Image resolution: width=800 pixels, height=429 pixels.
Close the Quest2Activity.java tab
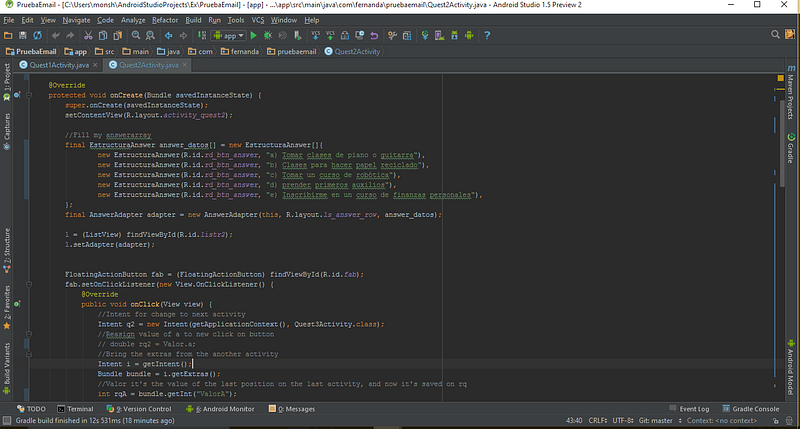tap(185, 65)
